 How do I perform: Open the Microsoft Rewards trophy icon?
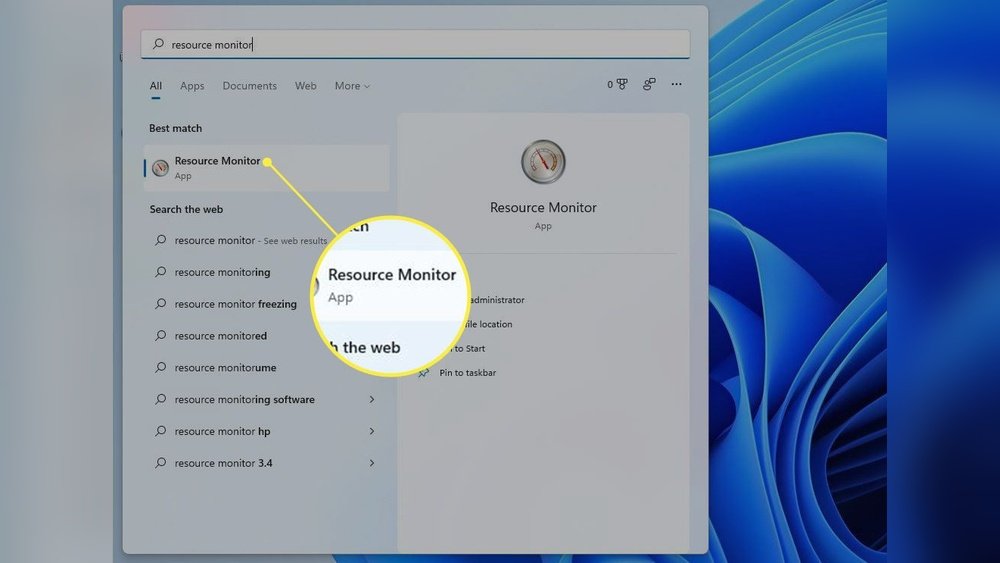(621, 85)
